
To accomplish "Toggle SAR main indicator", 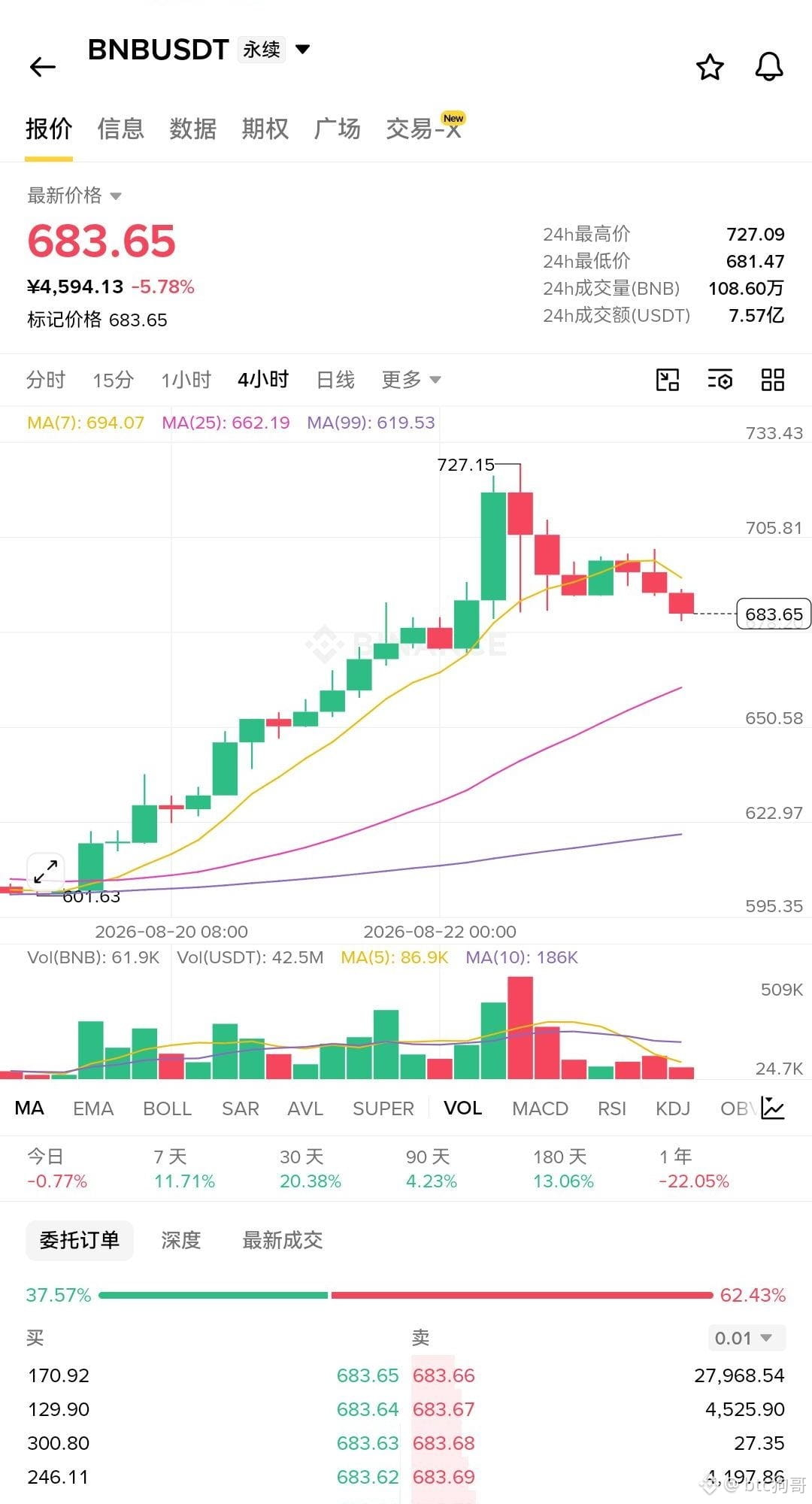I will (x=240, y=1108).
